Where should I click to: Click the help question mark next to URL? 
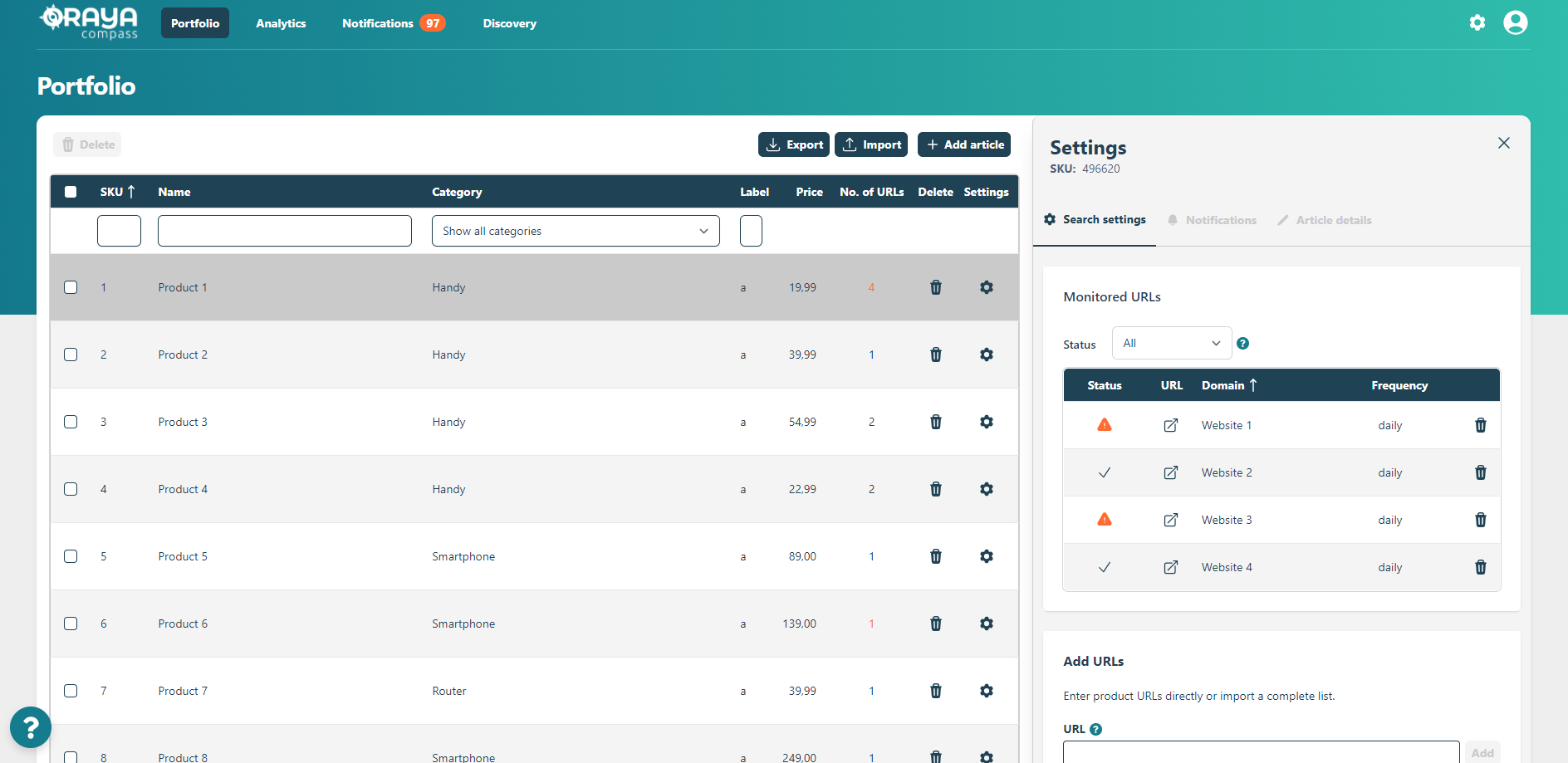pyautogui.click(x=1095, y=729)
